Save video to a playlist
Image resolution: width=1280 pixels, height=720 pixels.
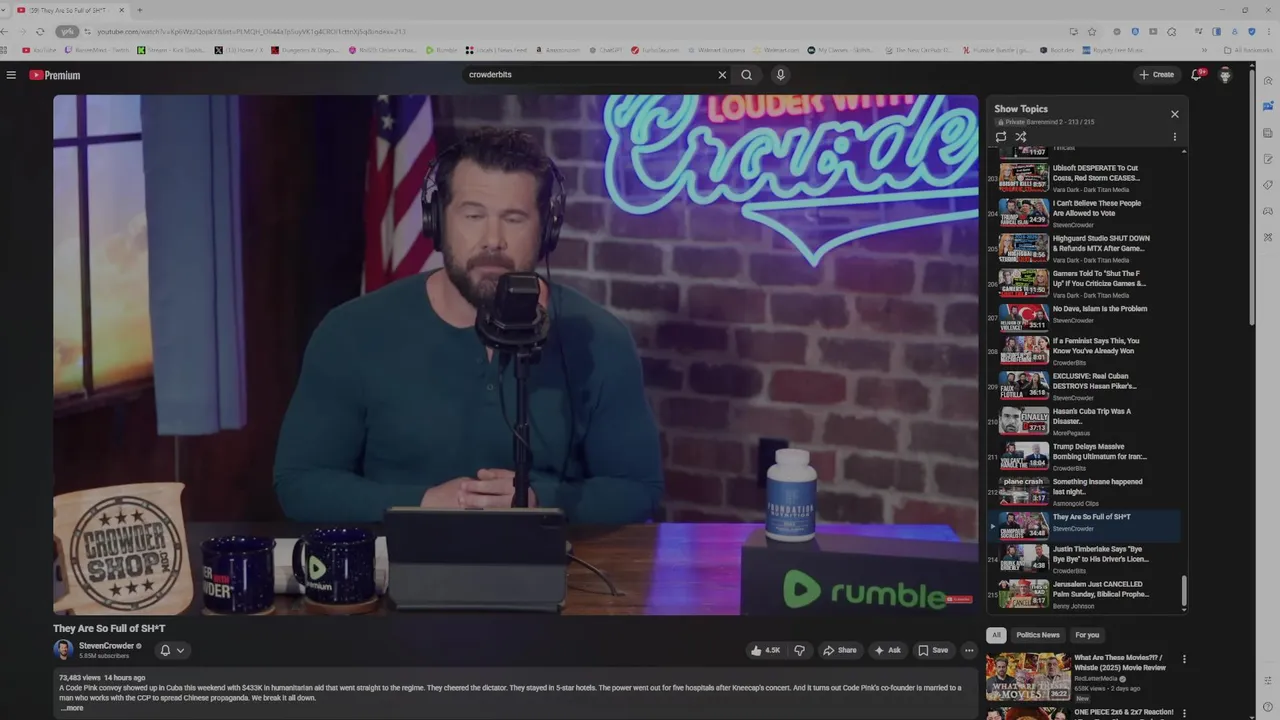[933, 650]
